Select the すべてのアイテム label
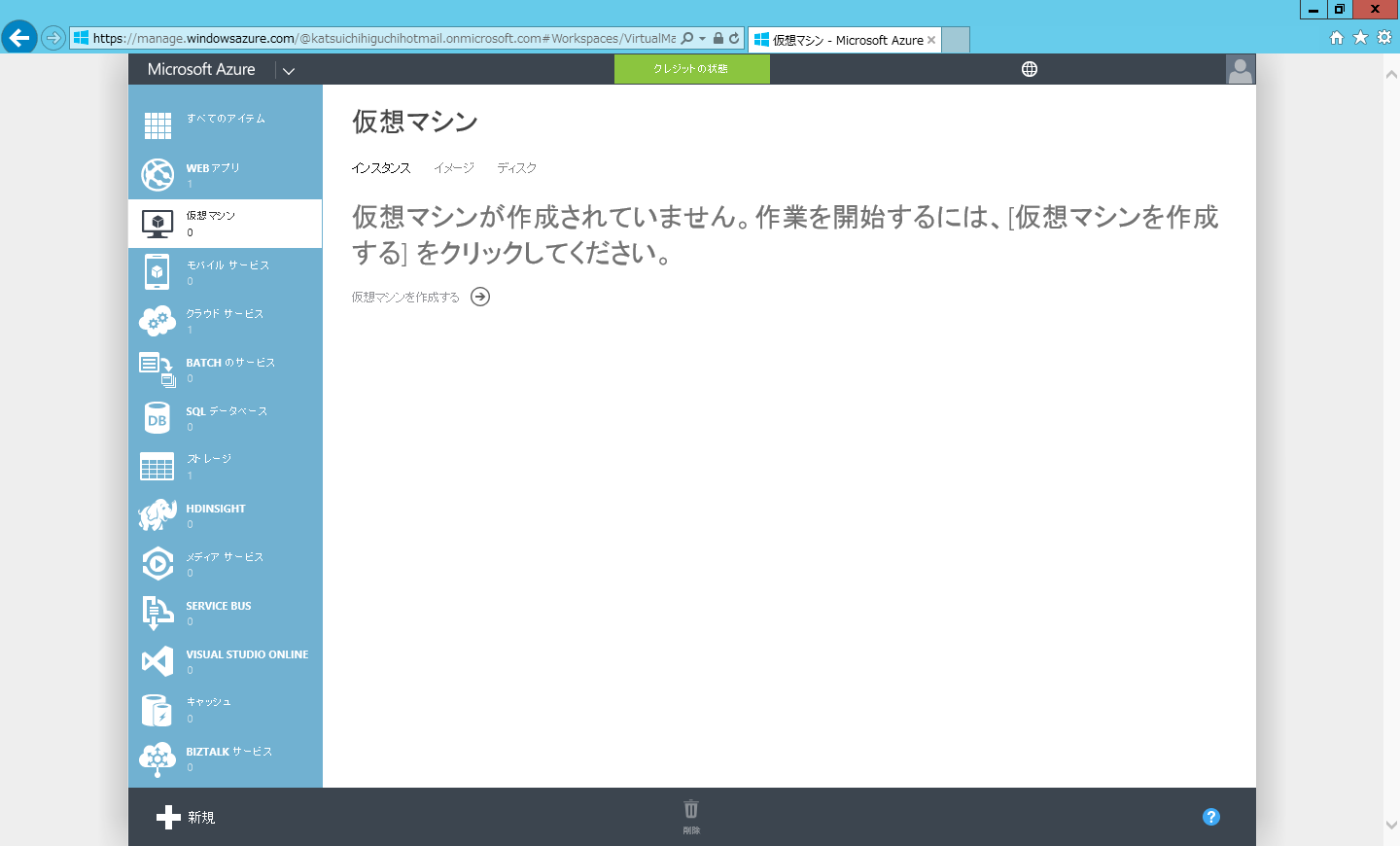Viewport: 1400px width, 846px height. tap(226, 119)
